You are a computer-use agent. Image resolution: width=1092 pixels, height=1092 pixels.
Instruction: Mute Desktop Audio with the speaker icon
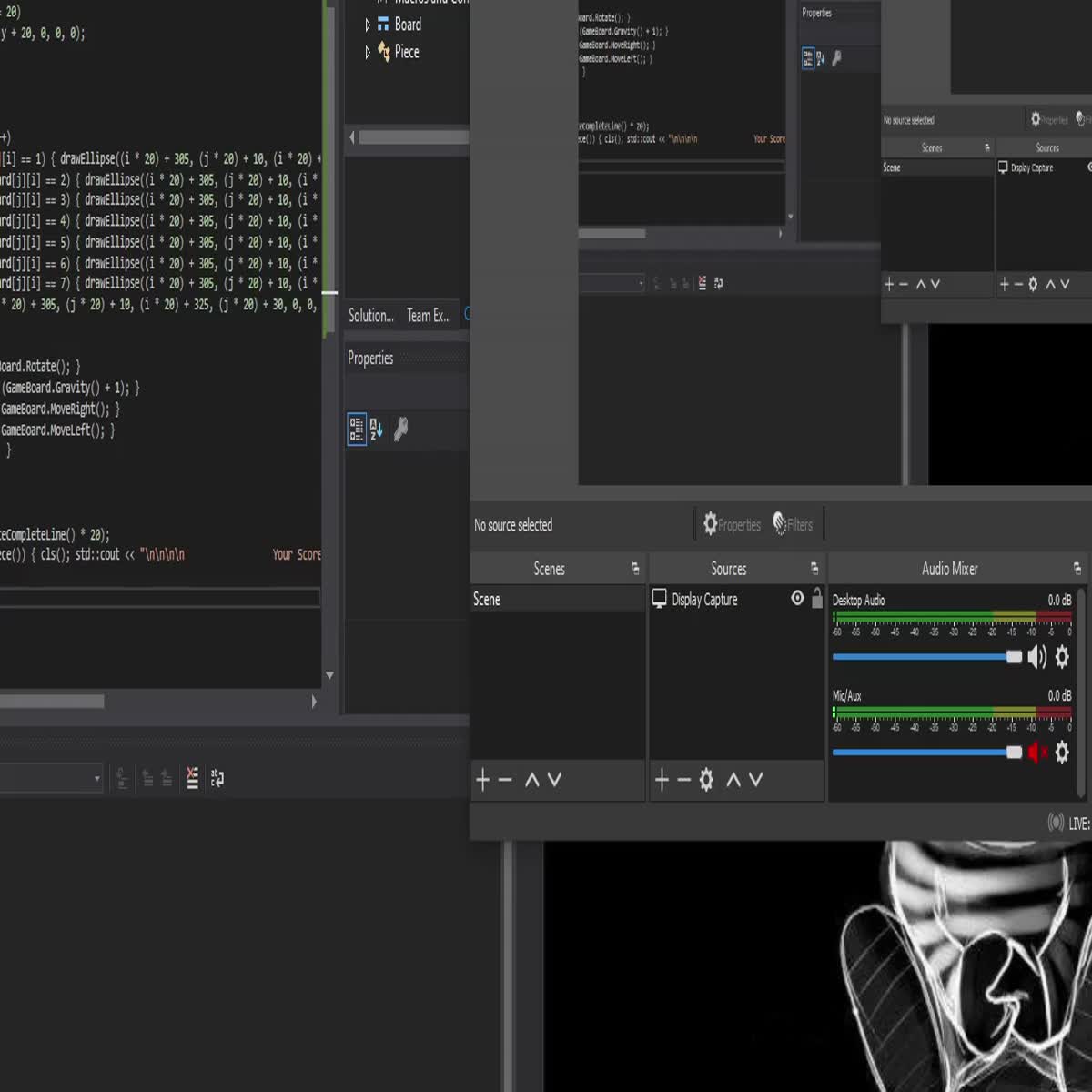1037,656
